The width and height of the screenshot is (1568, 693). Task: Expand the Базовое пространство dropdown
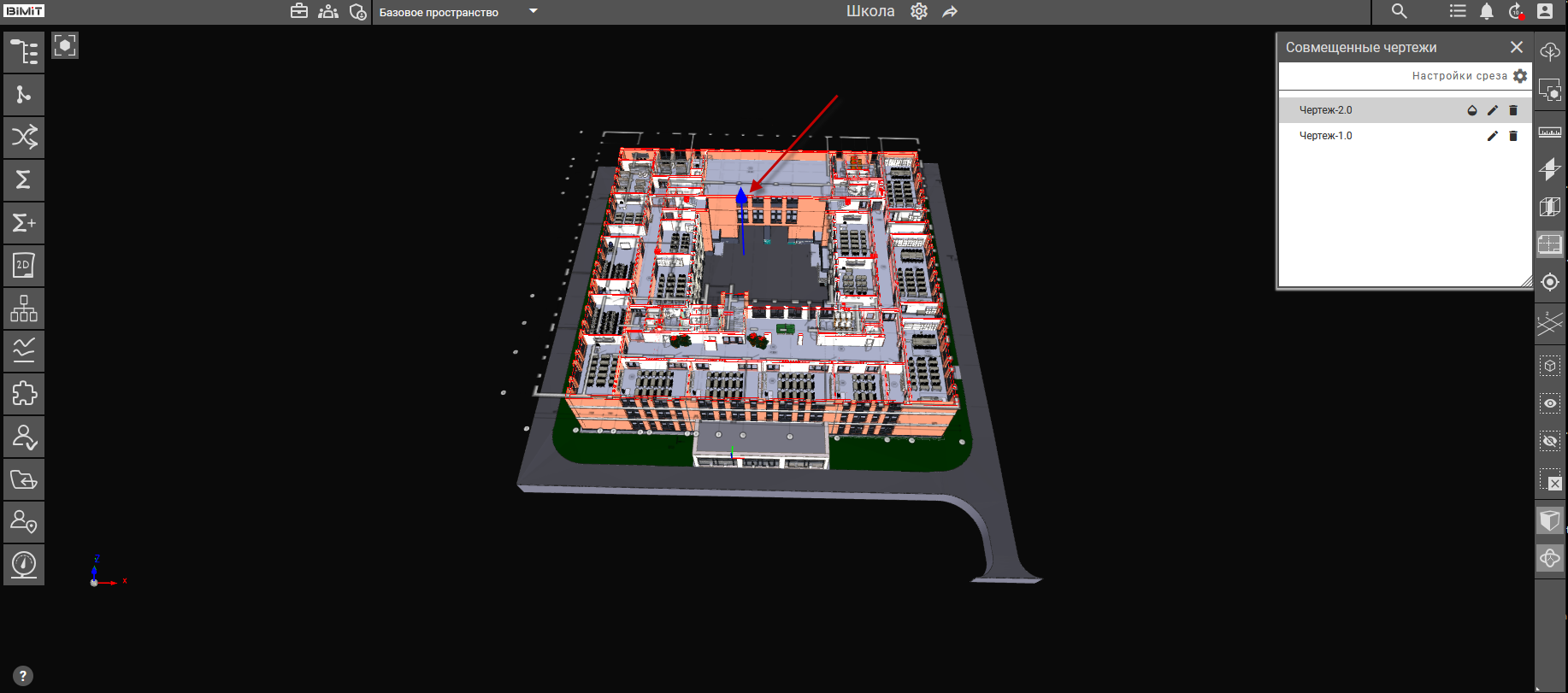[x=533, y=12]
